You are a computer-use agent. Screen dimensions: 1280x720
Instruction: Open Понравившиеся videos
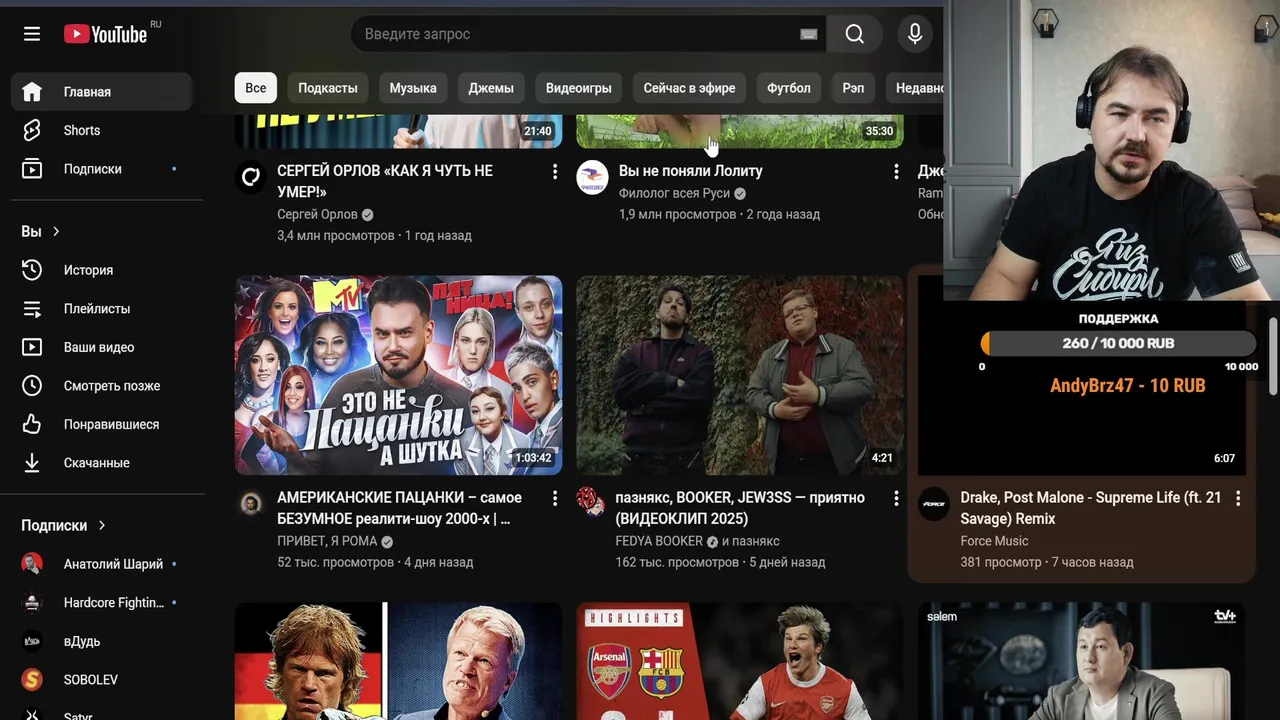[x=102, y=424]
